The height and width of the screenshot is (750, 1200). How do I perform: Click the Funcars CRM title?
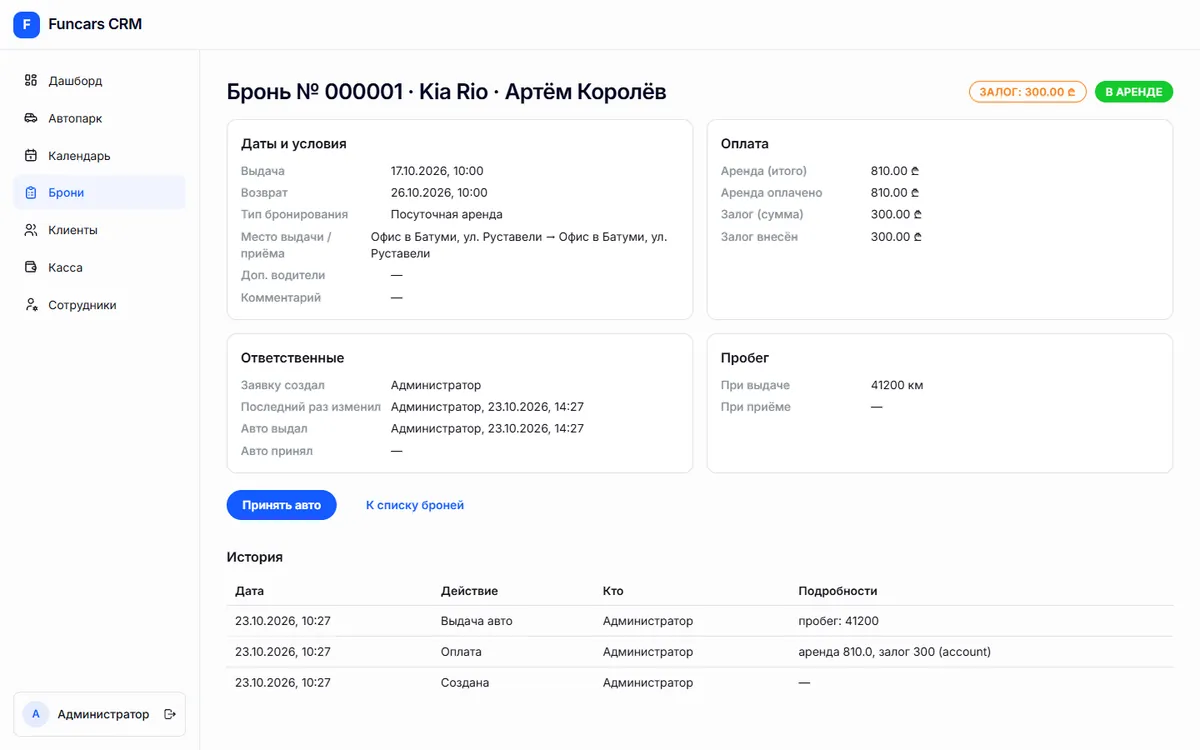click(95, 24)
